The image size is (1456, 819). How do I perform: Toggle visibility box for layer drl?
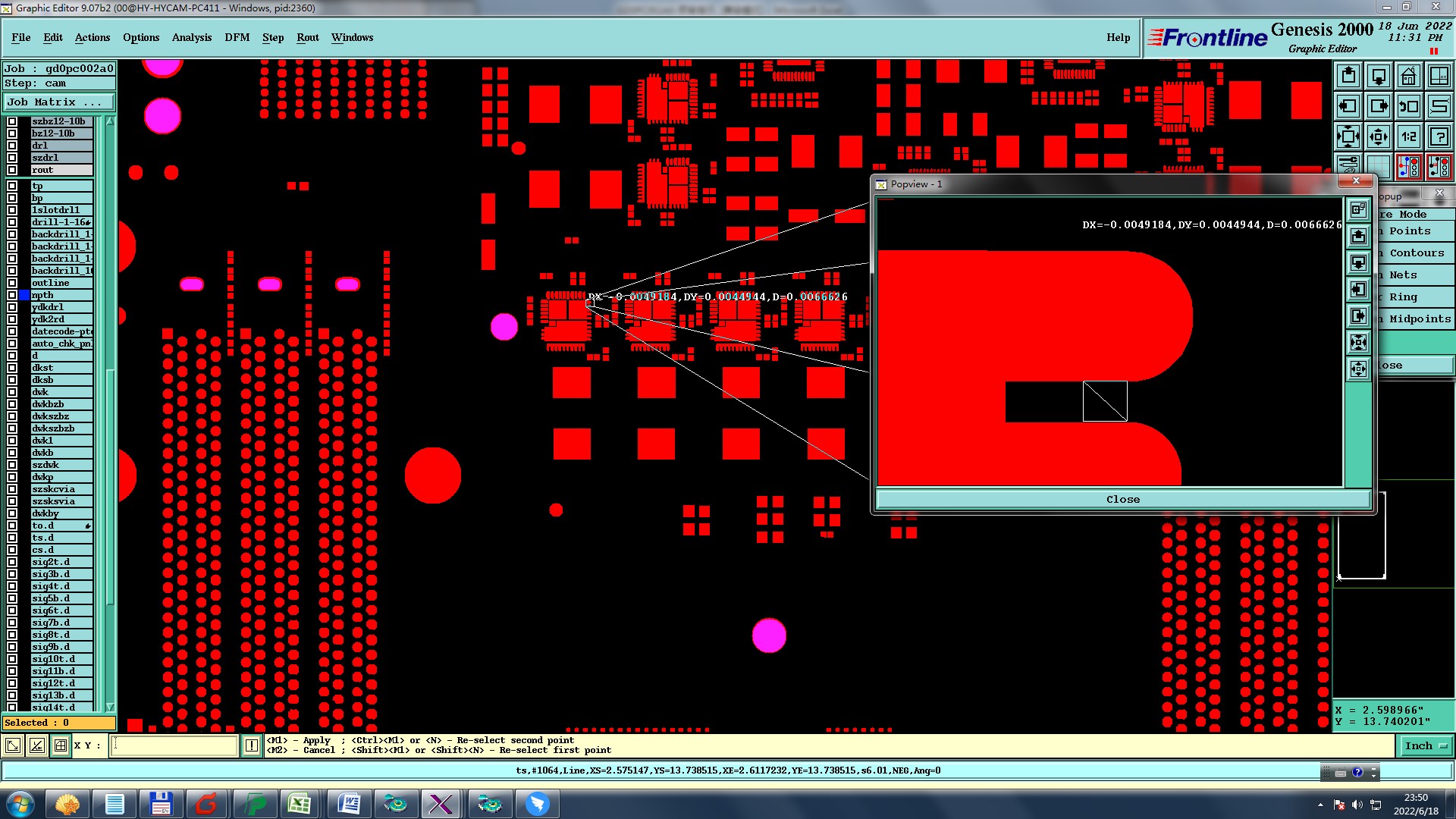pos(12,146)
